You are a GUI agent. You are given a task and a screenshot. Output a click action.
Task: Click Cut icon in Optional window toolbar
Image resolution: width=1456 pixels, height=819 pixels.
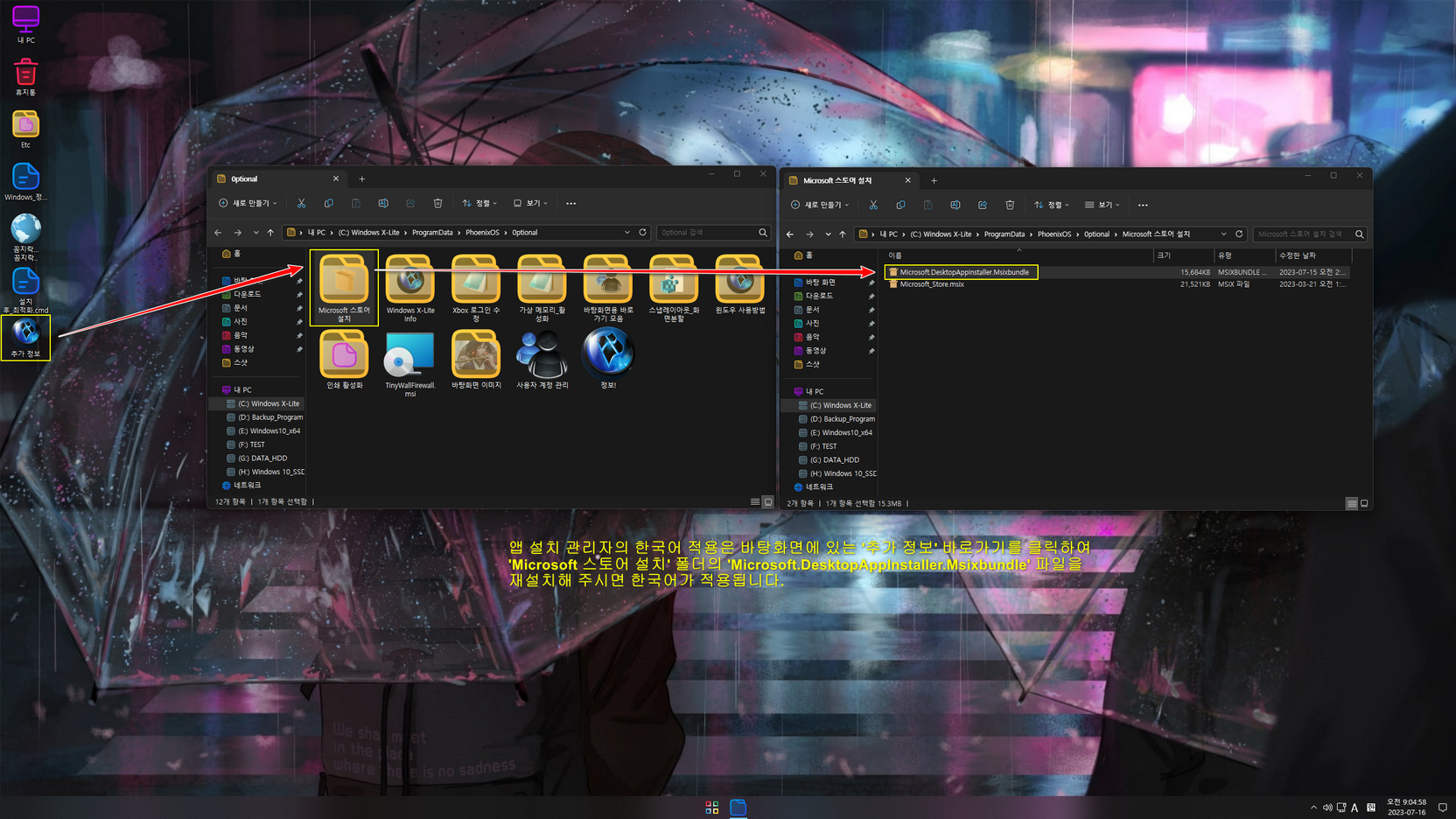301,203
